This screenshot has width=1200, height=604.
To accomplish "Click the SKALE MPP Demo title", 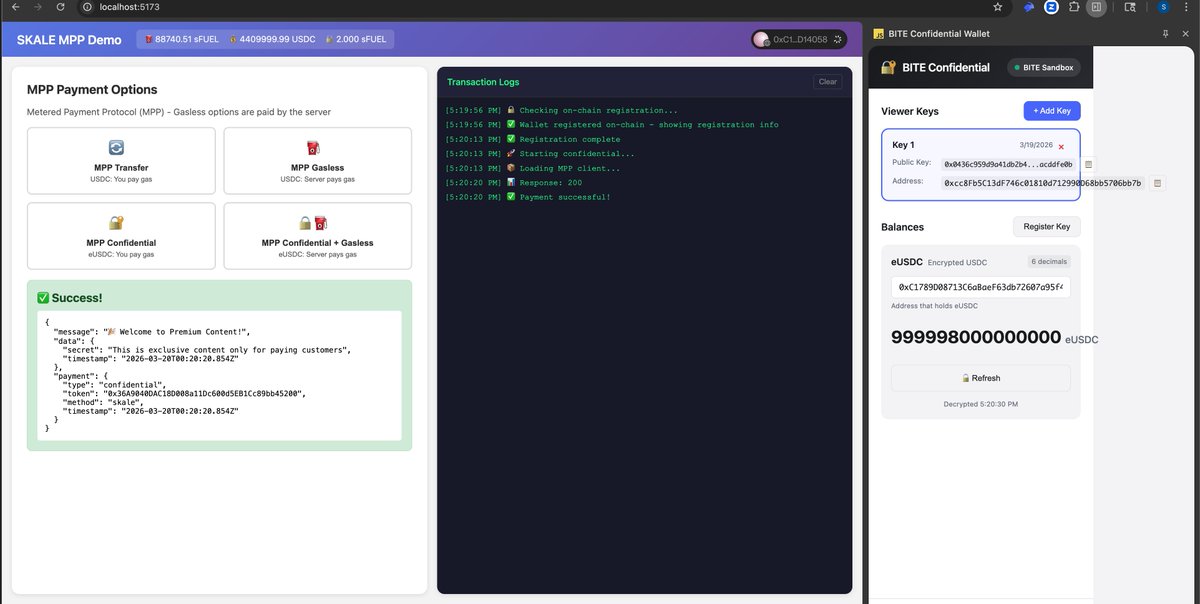I will [x=69, y=39].
